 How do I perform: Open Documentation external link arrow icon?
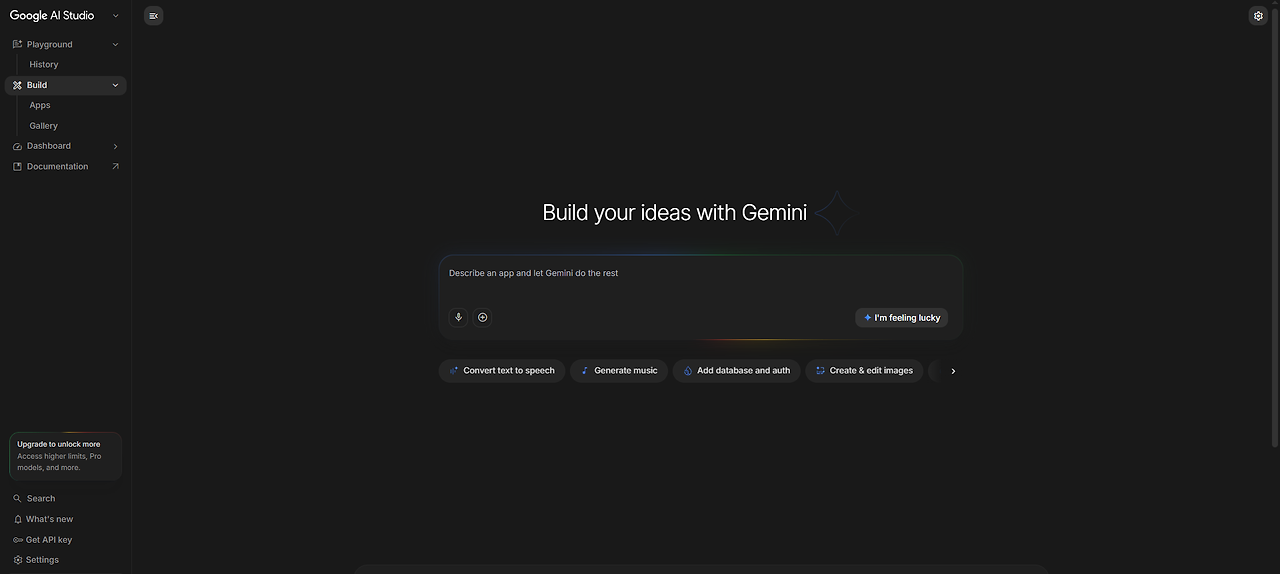(x=115, y=167)
